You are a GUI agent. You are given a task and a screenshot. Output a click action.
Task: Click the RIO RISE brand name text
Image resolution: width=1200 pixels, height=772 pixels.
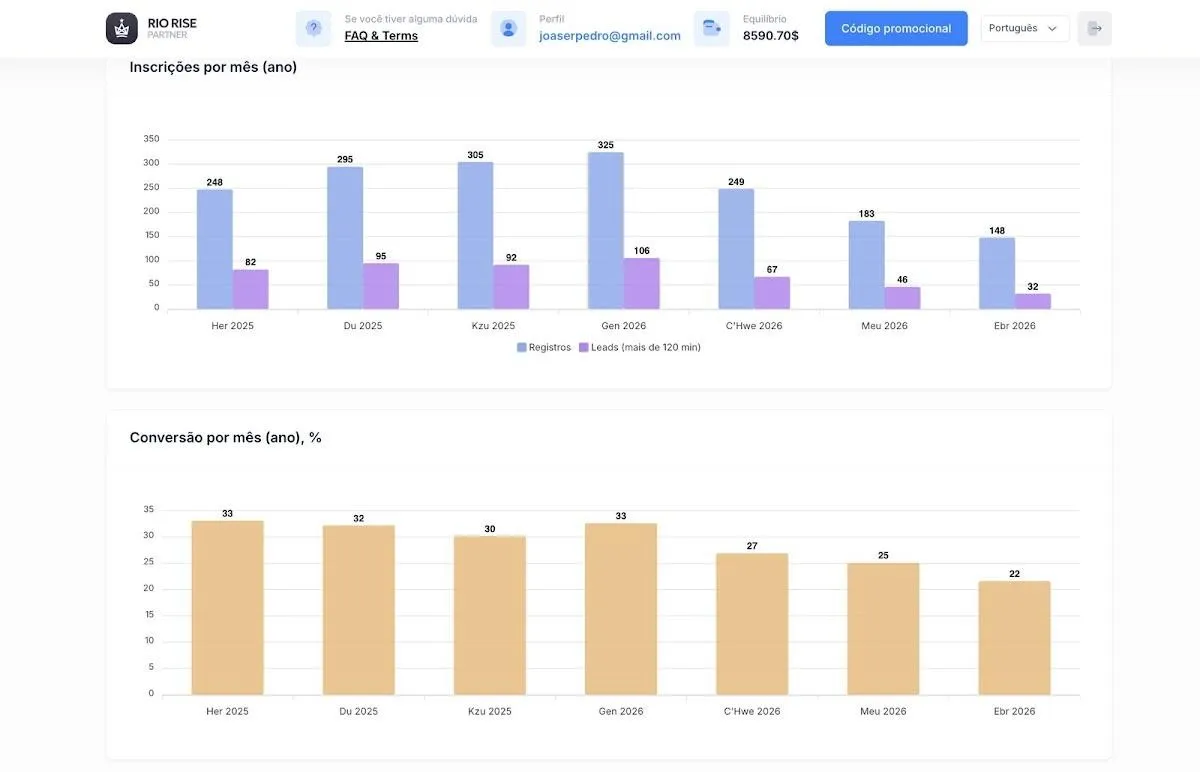[x=172, y=23]
